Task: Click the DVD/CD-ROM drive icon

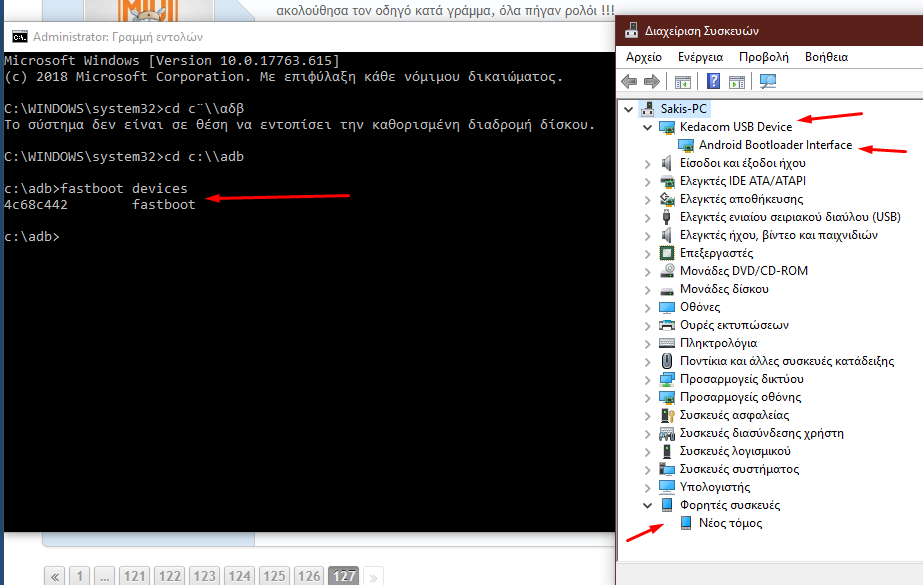Action: pyautogui.click(x=667, y=271)
